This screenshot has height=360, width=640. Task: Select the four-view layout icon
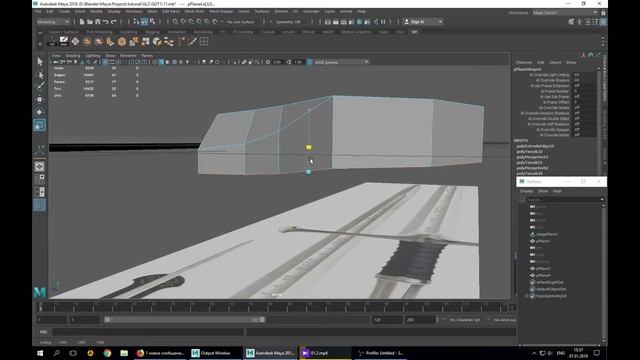click(x=40, y=179)
